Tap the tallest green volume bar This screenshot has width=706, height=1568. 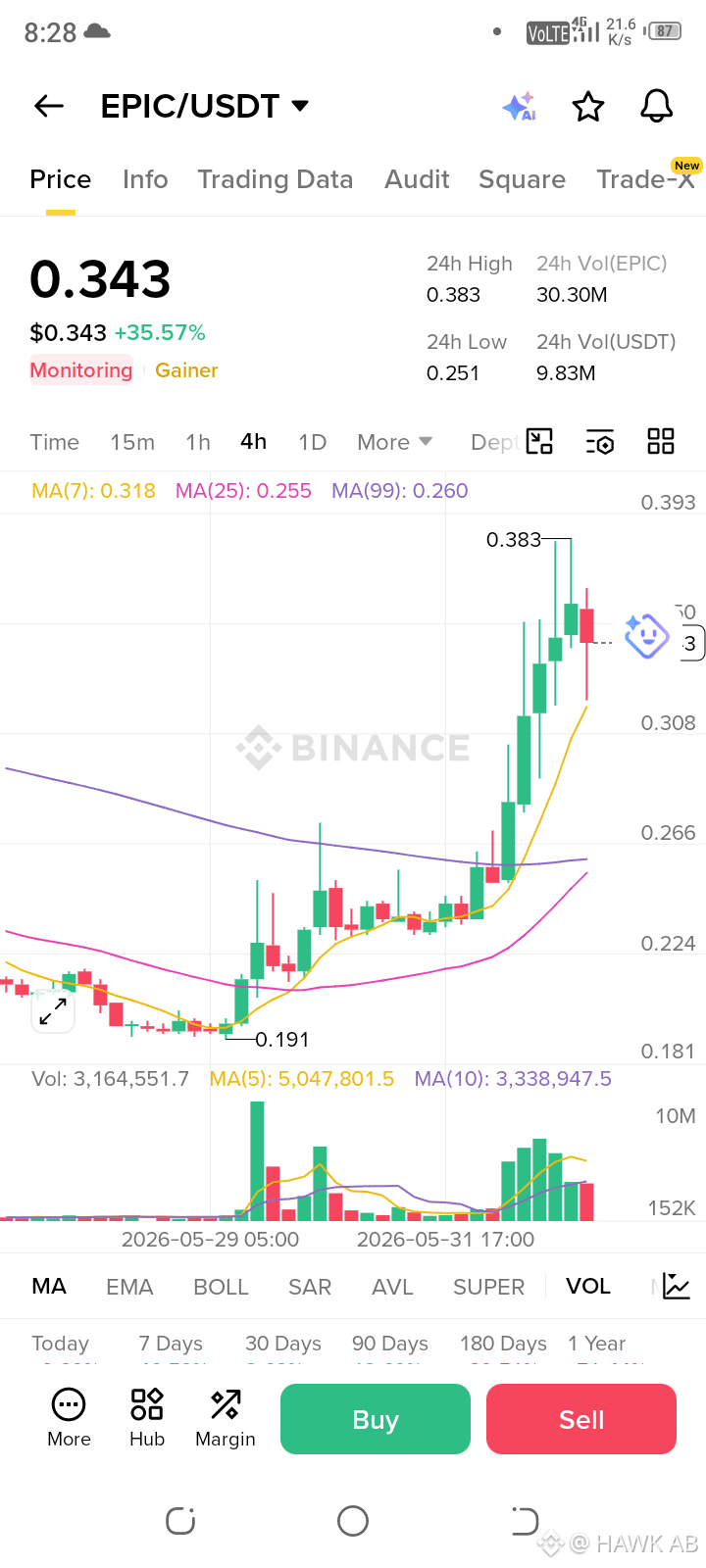point(257,1160)
